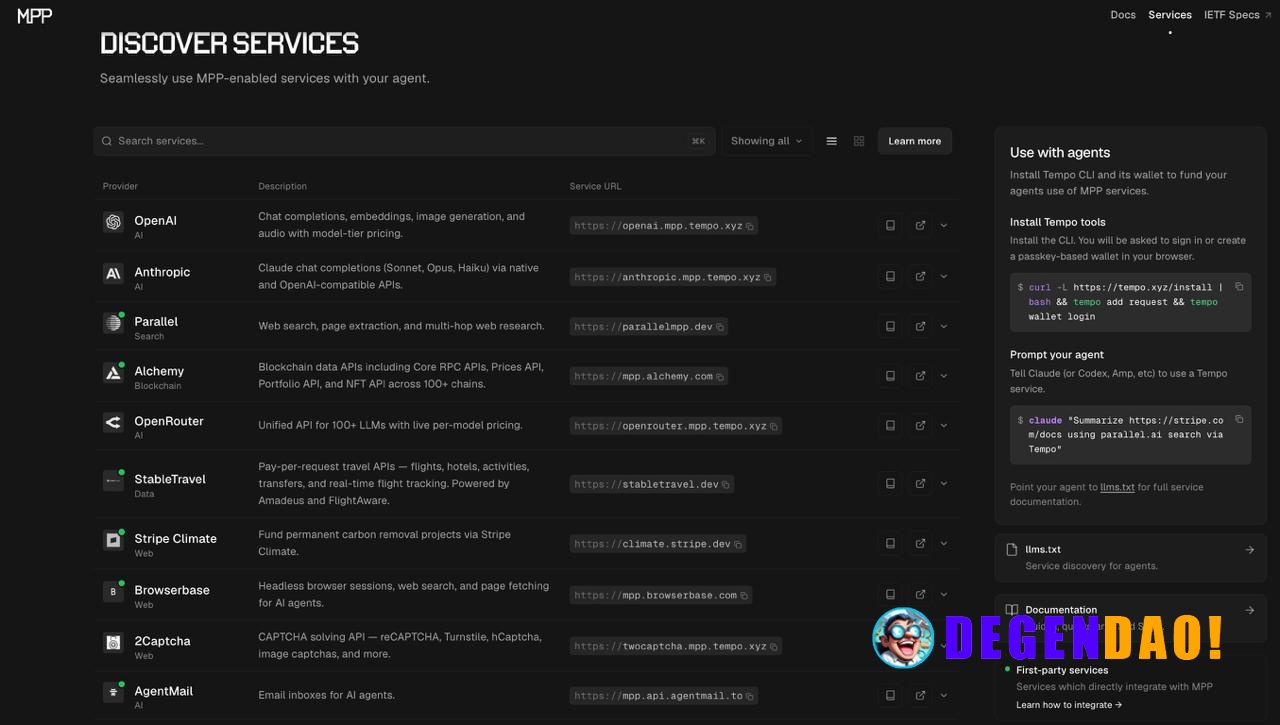
Task: Open the IETF Specs link
Action: pyautogui.click(x=1233, y=15)
